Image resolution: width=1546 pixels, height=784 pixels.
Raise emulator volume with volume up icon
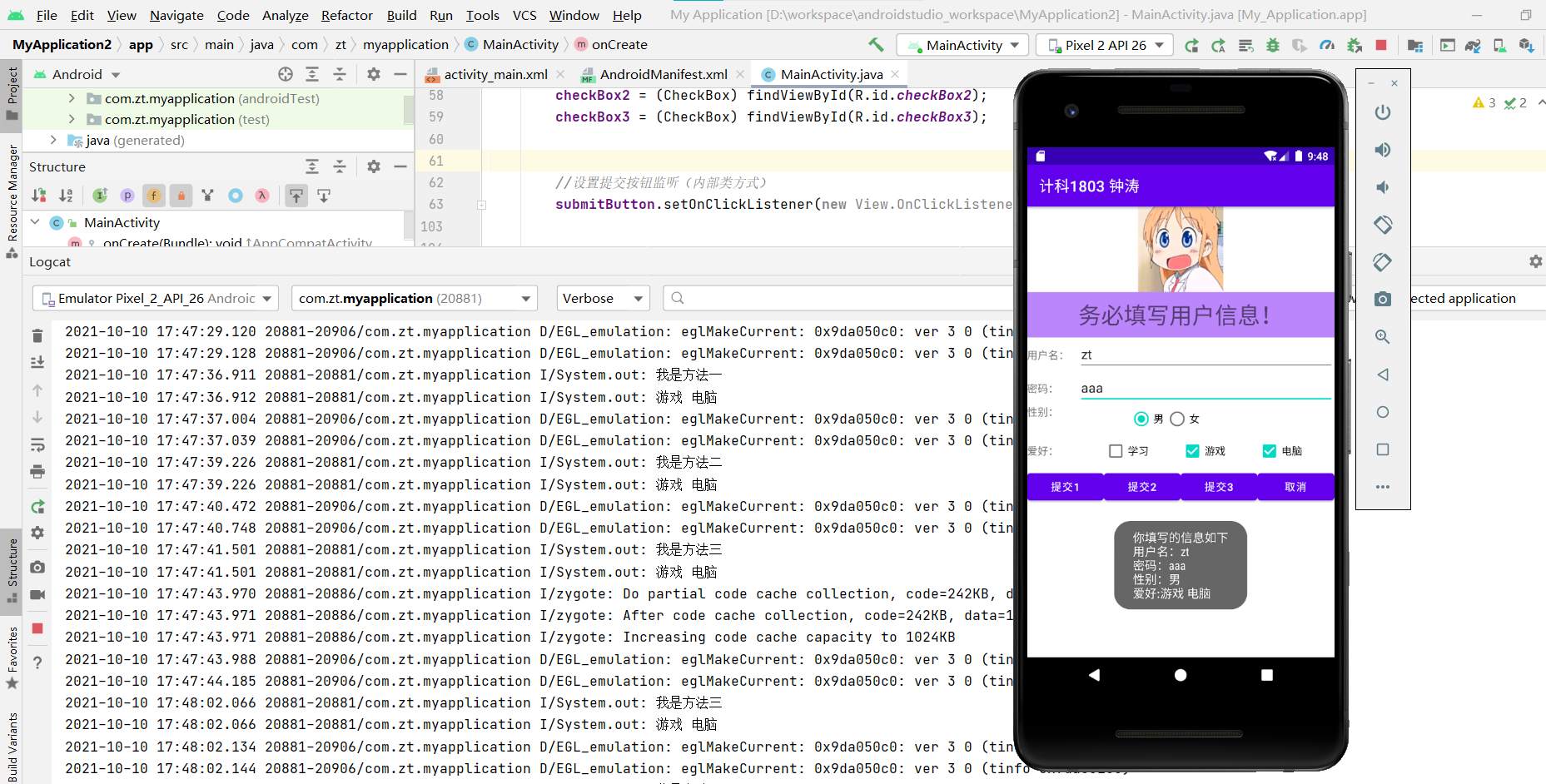(1383, 150)
